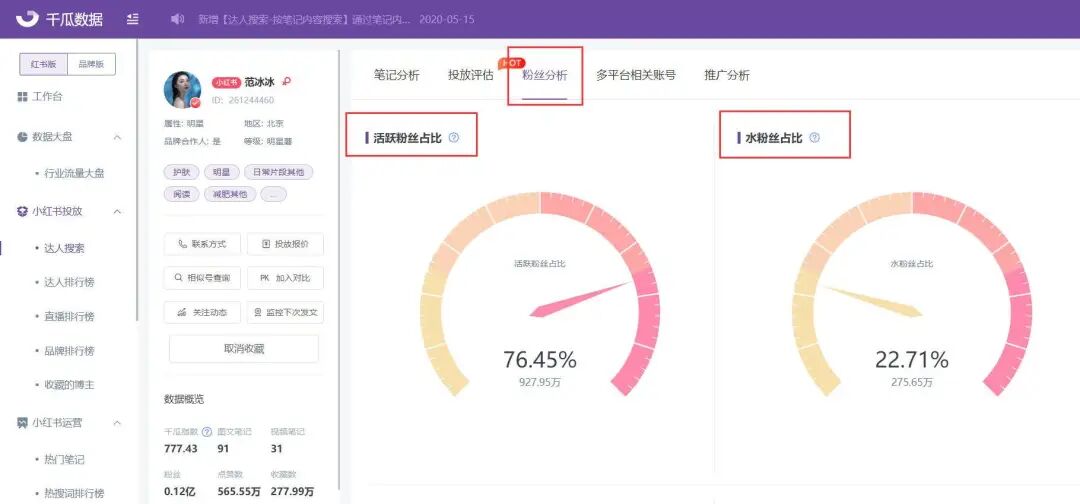The width and height of the screenshot is (1080, 504).
Task: Click the 取消收藏 button
Action: pos(244,348)
